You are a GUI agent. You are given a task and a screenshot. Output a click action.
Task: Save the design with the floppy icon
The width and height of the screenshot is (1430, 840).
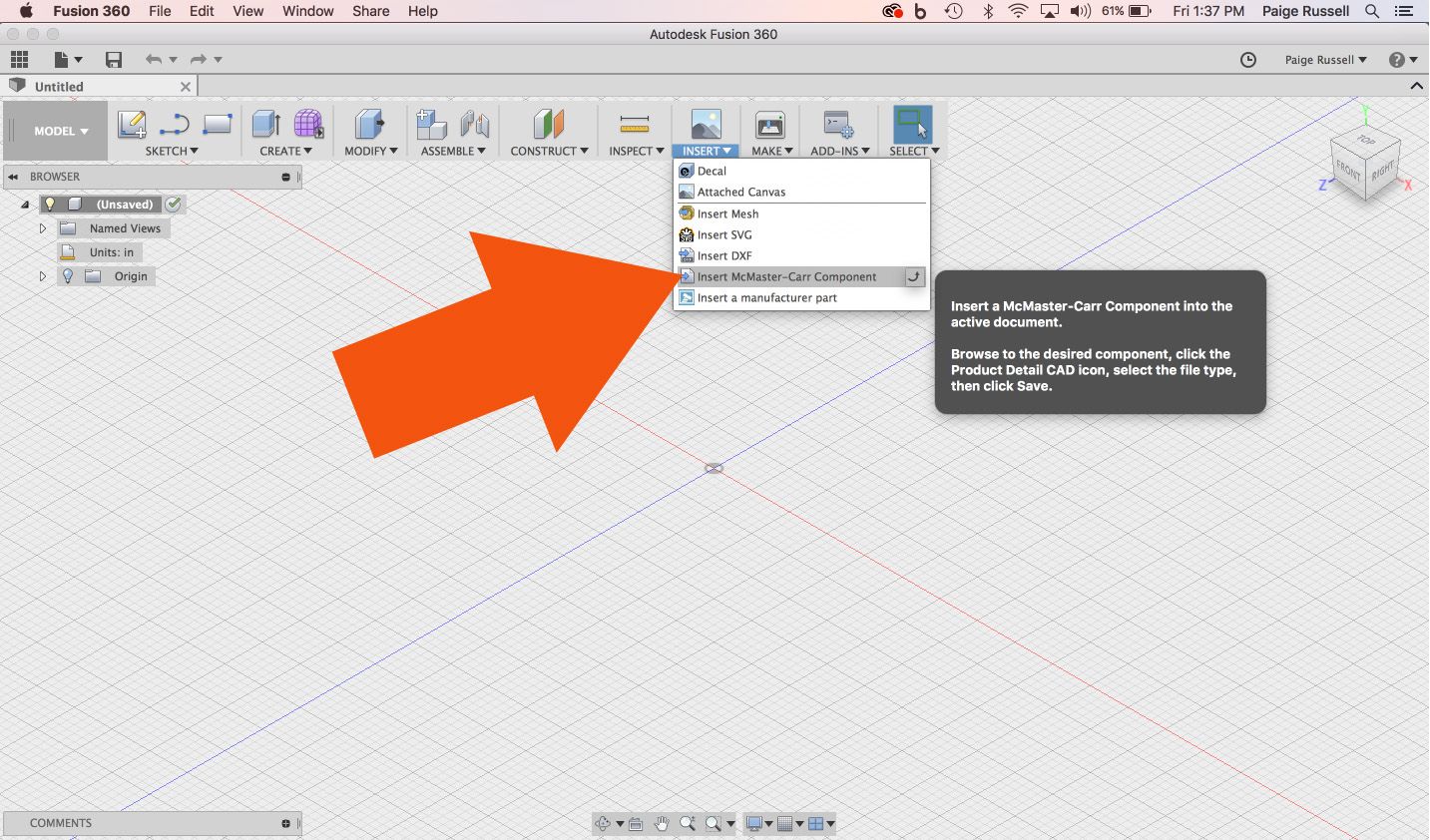tap(114, 60)
